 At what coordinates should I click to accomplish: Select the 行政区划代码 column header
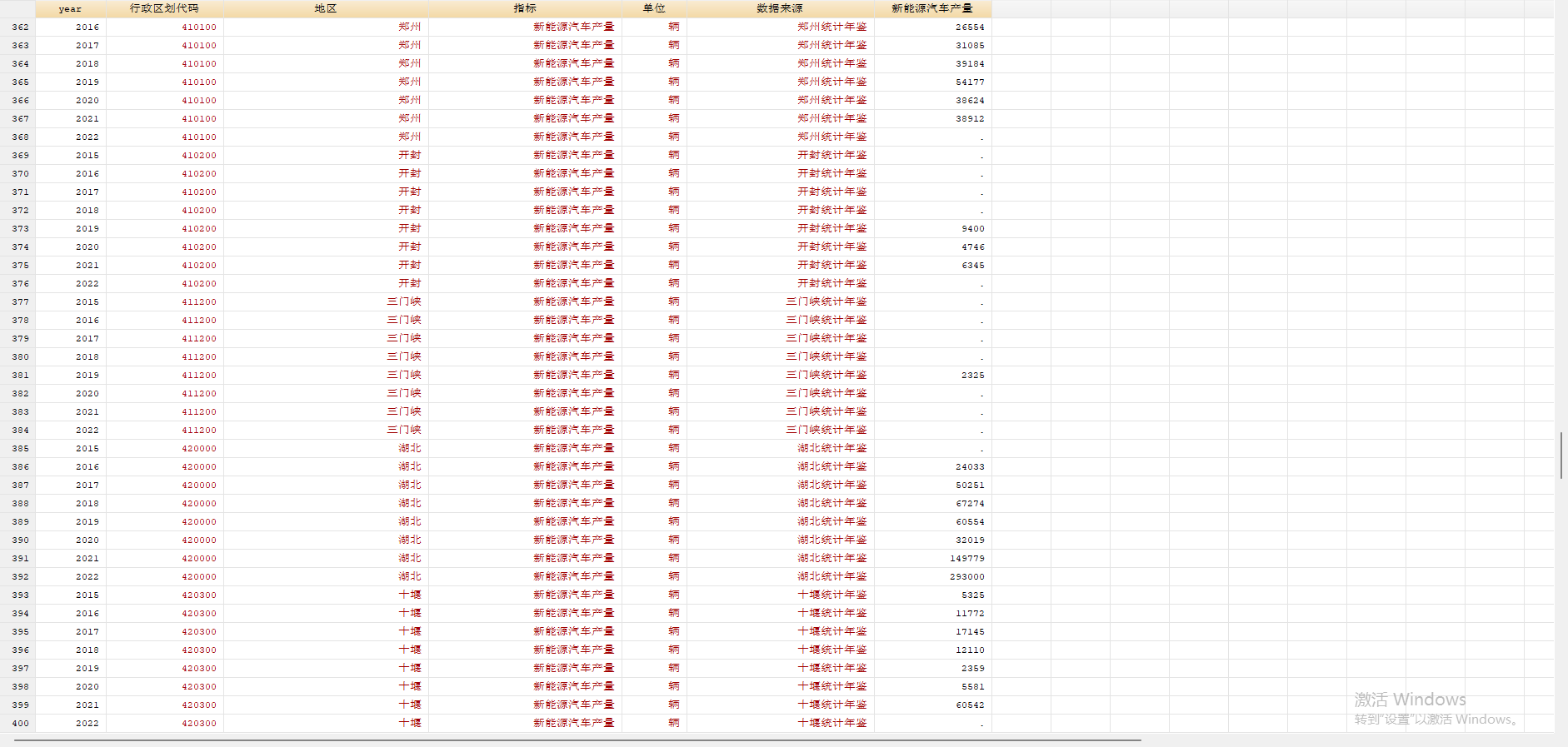(x=165, y=8)
